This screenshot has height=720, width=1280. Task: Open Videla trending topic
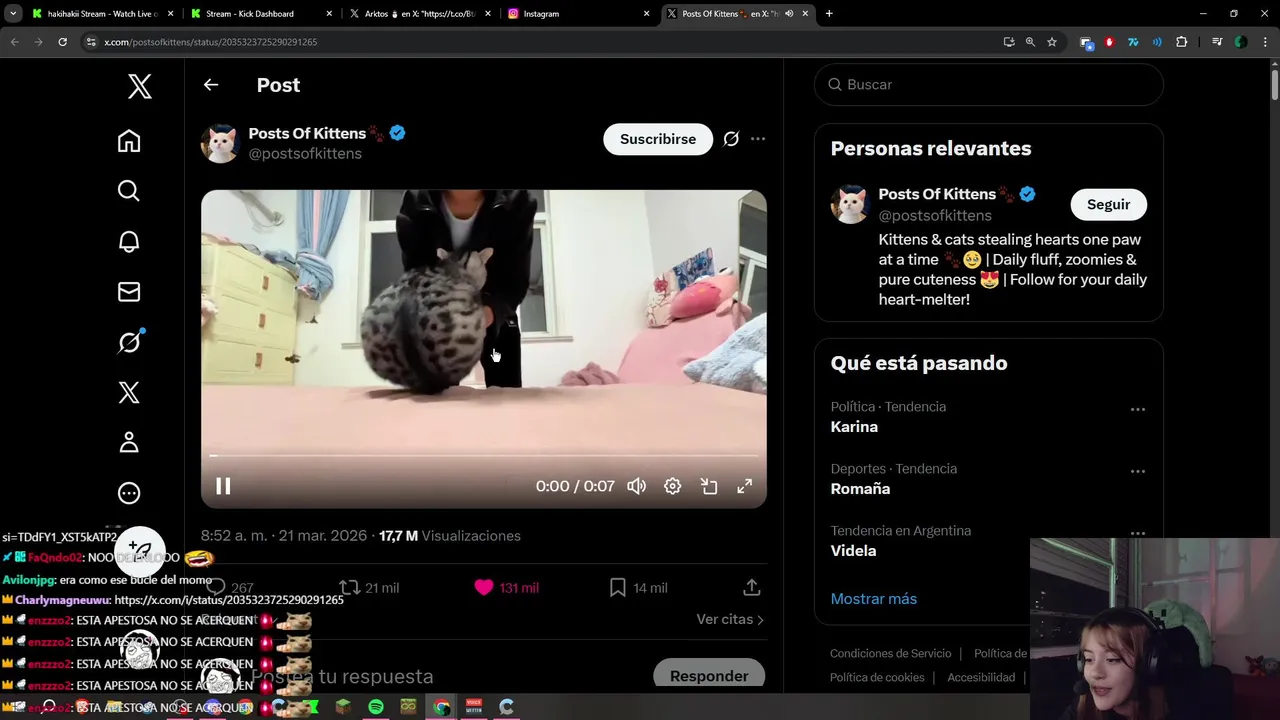(853, 551)
